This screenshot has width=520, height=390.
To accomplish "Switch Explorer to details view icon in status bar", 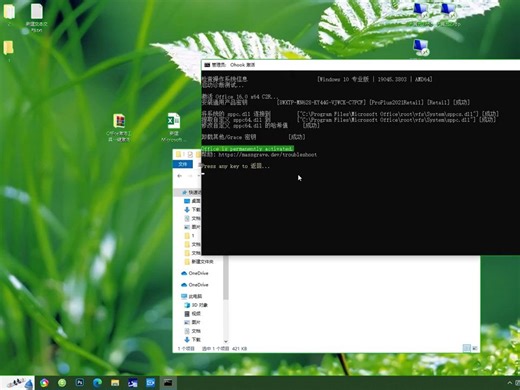I will tap(466, 348).
